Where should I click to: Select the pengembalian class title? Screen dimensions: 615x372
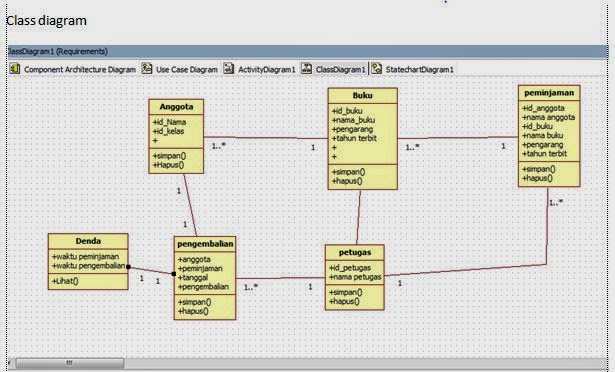point(205,244)
